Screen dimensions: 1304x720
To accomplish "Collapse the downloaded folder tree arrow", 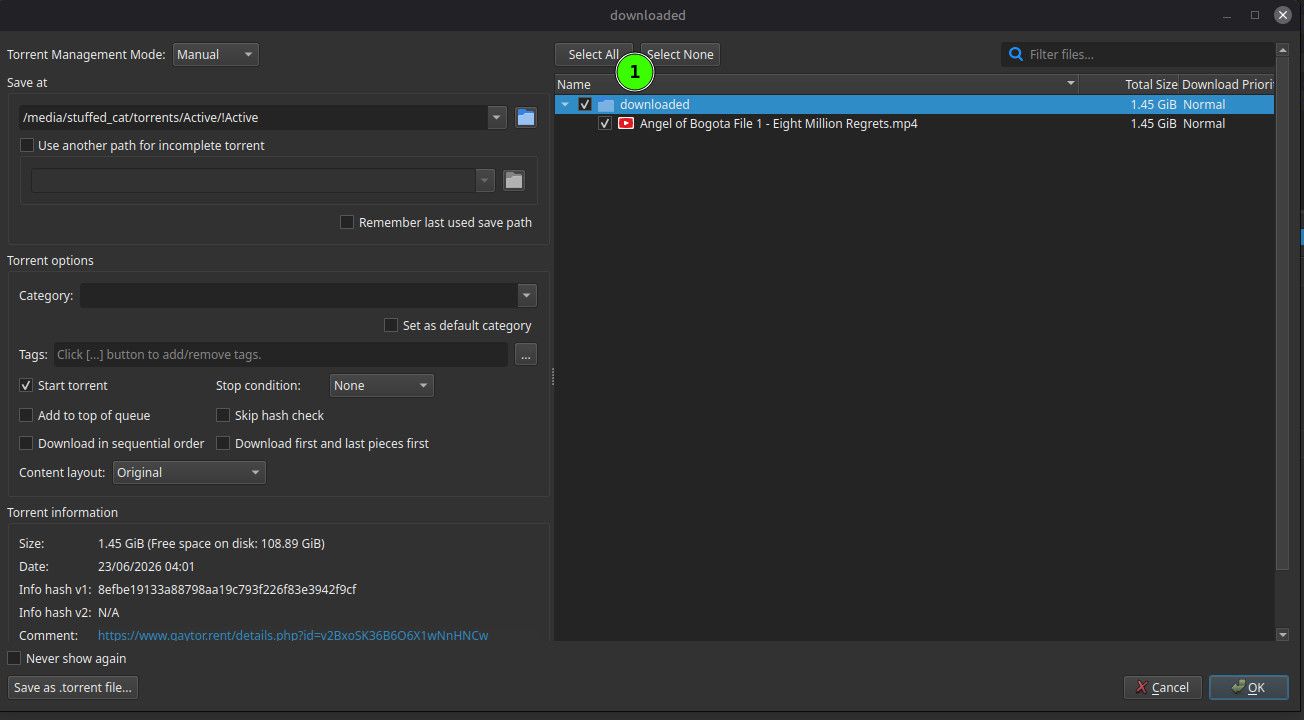I will (x=565, y=105).
